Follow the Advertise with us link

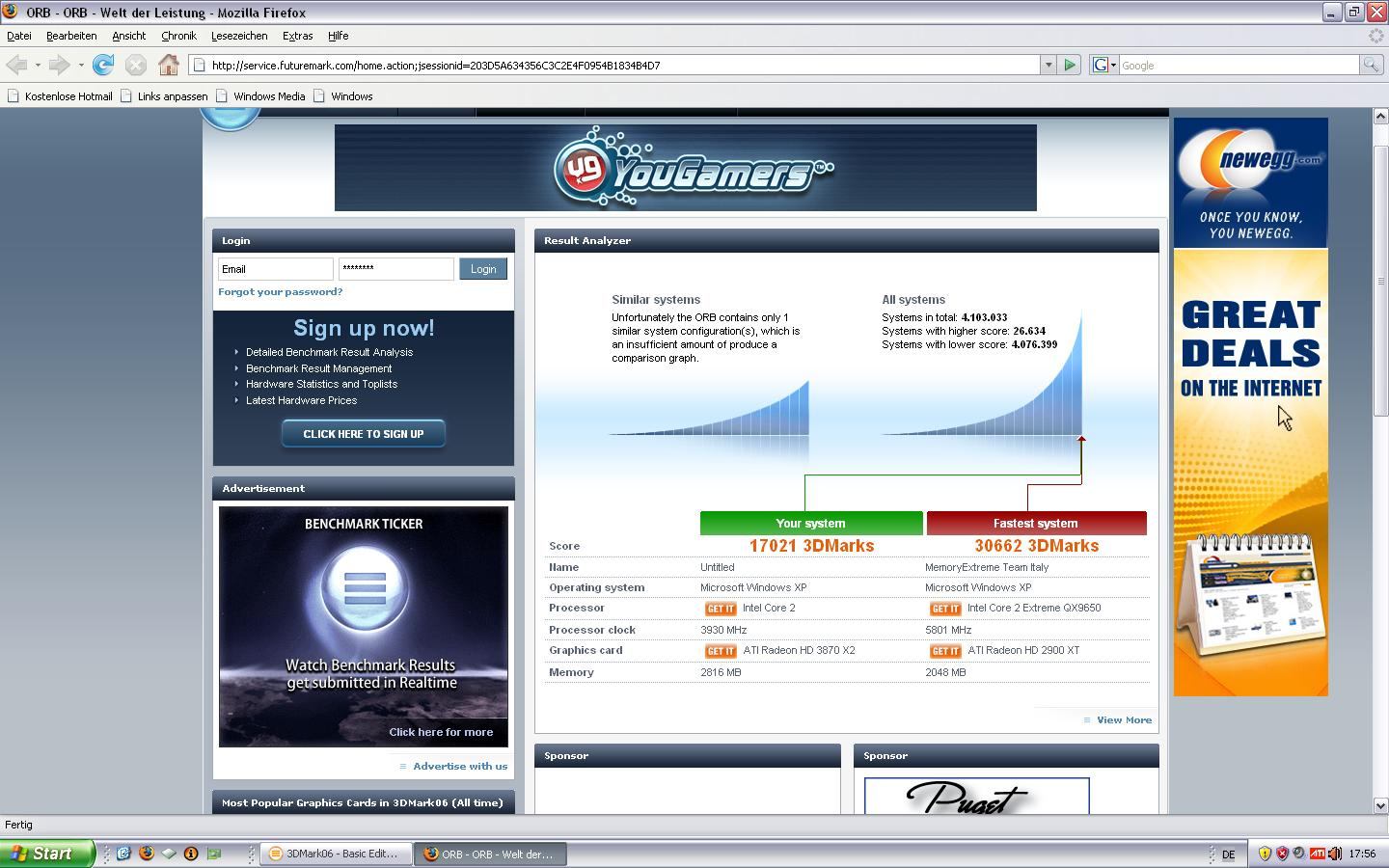point(460,767)
